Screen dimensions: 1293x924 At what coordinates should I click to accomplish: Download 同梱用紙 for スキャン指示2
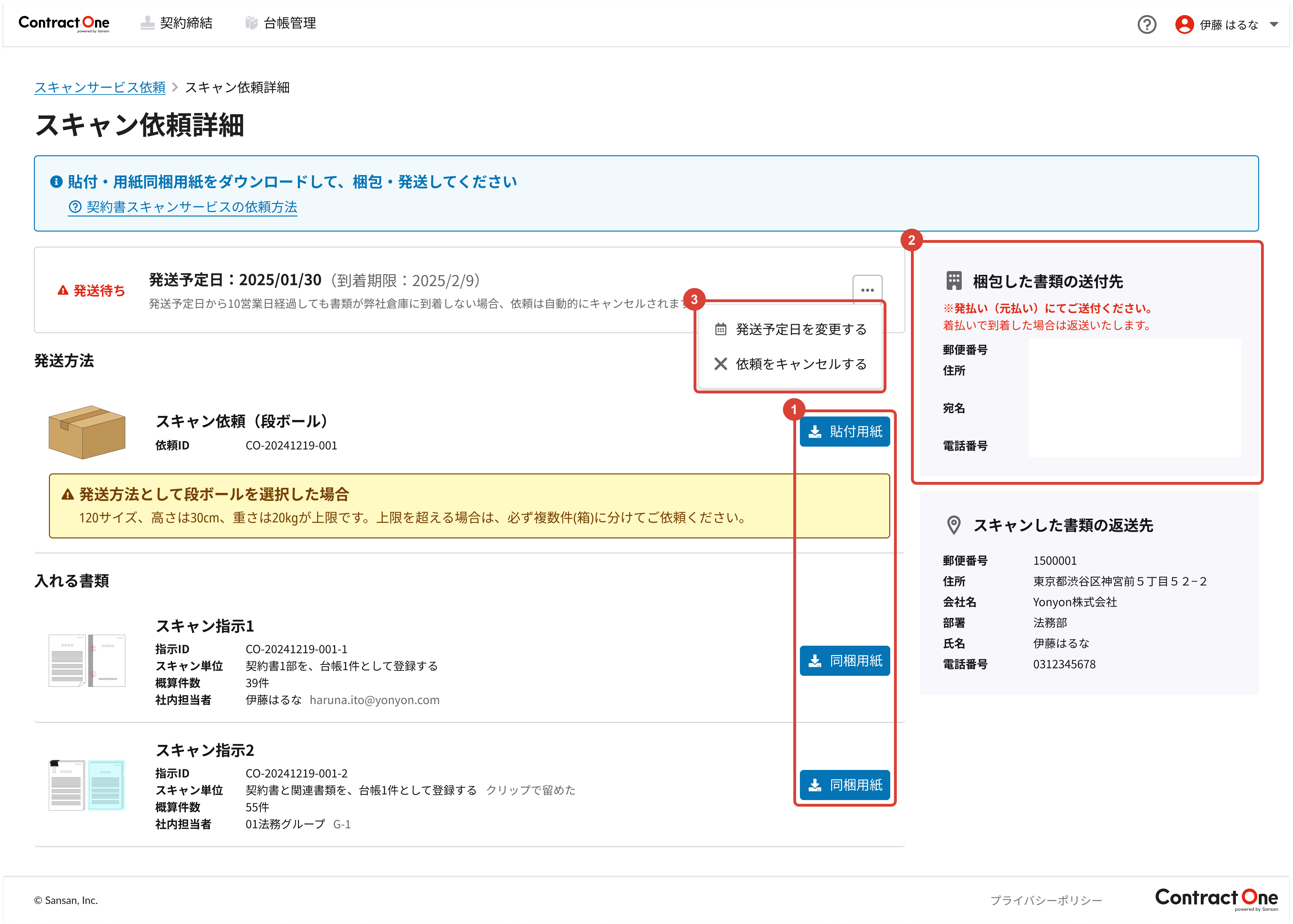tap(844, 785)
